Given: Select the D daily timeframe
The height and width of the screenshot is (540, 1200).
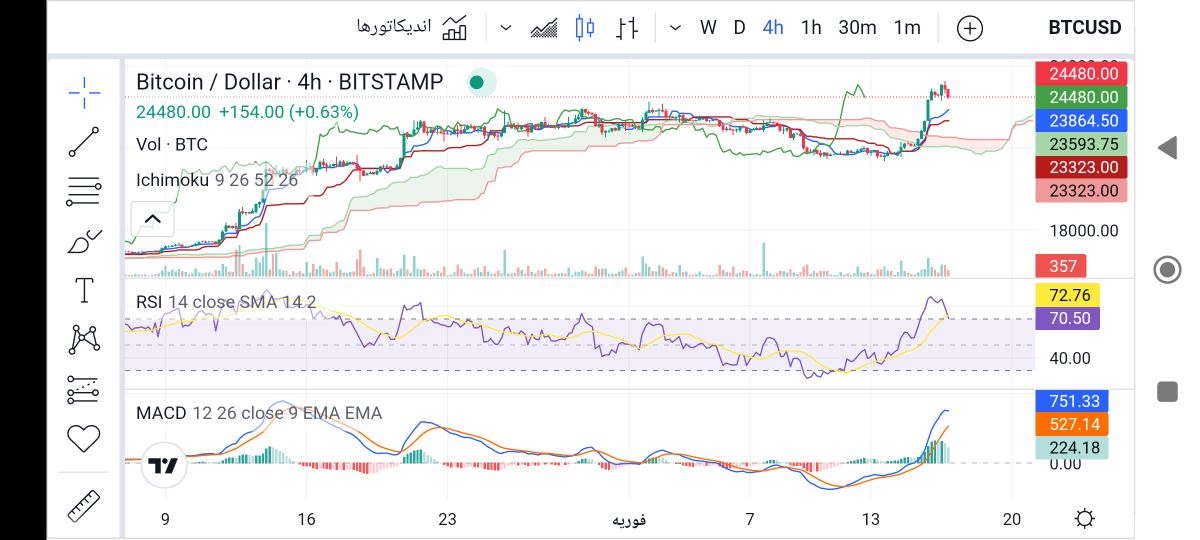Looking at the screenshot, I should [x=739, y=28].
